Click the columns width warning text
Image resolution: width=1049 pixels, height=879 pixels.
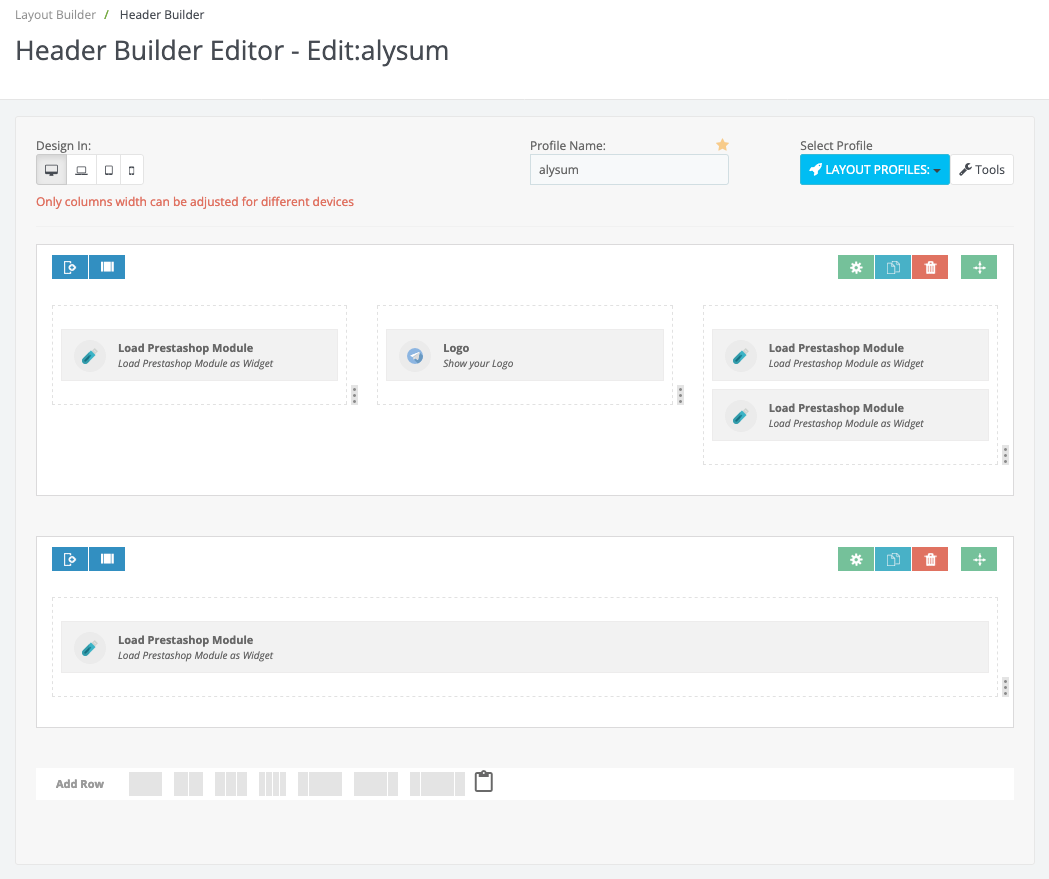(195, 202)
